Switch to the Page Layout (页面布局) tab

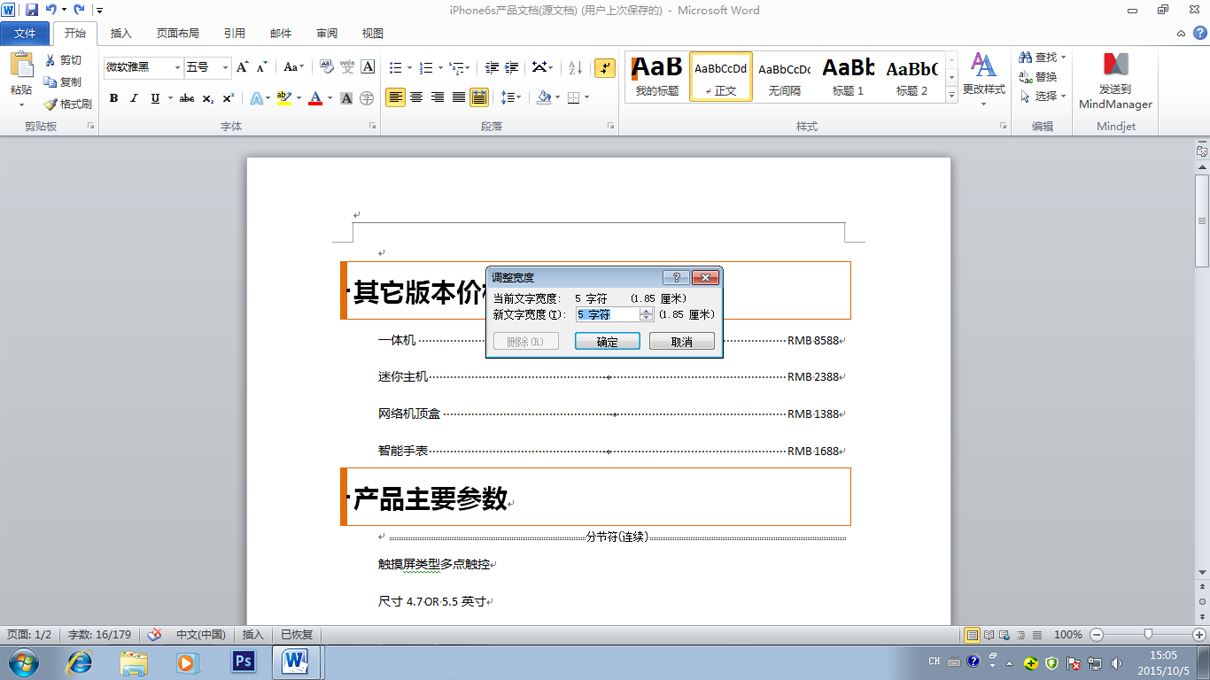click(x=177, y=33)
